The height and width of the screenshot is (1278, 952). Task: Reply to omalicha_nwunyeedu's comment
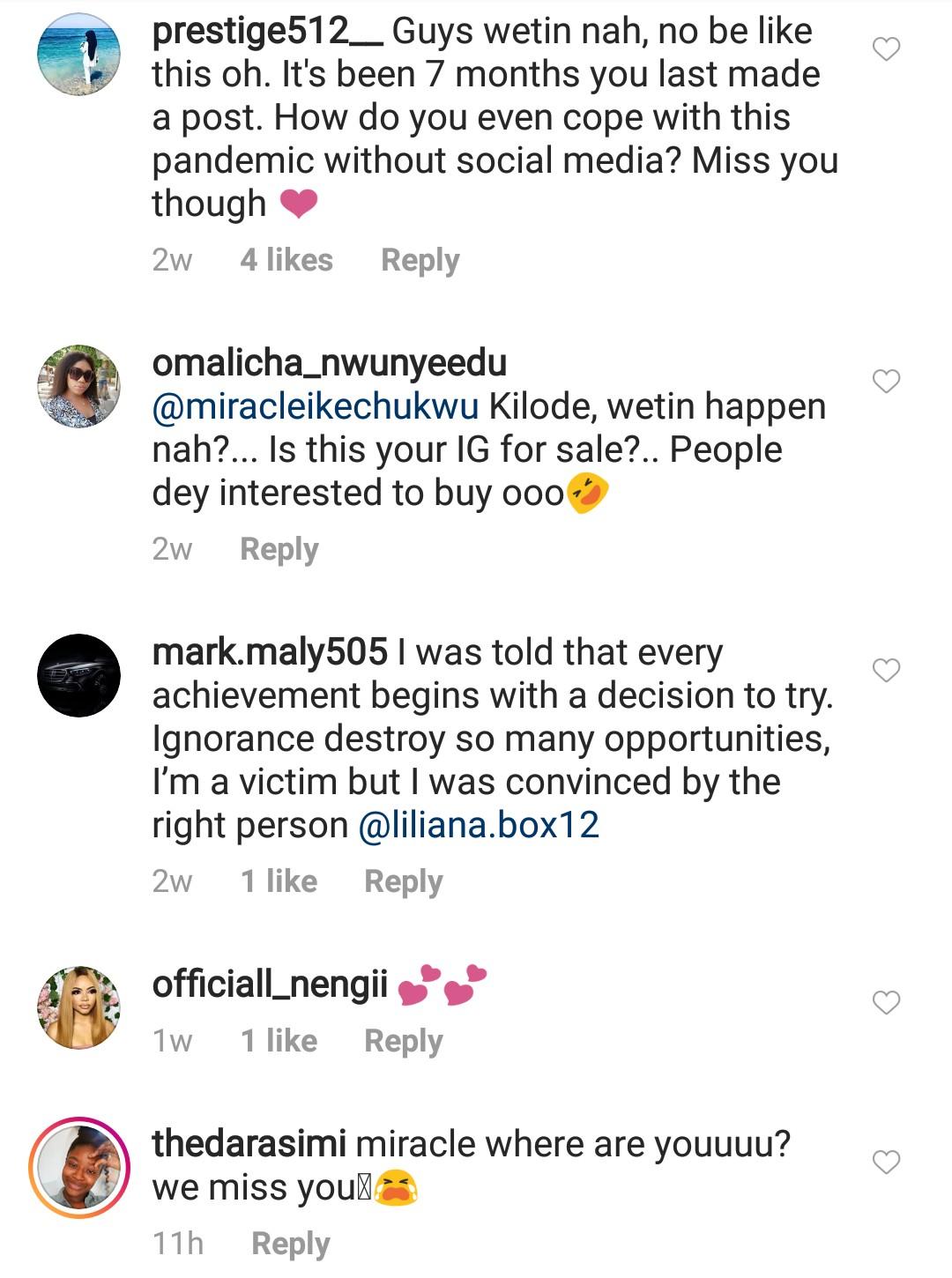[279, 549]
